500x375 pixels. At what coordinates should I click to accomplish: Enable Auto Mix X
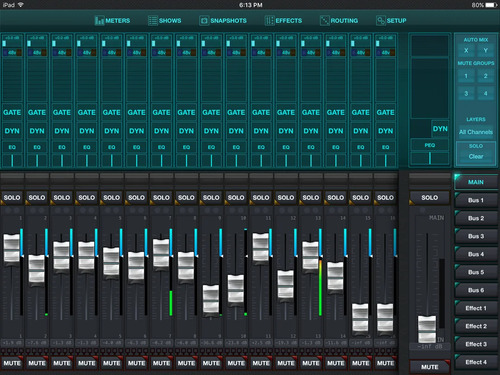point(466,50)
